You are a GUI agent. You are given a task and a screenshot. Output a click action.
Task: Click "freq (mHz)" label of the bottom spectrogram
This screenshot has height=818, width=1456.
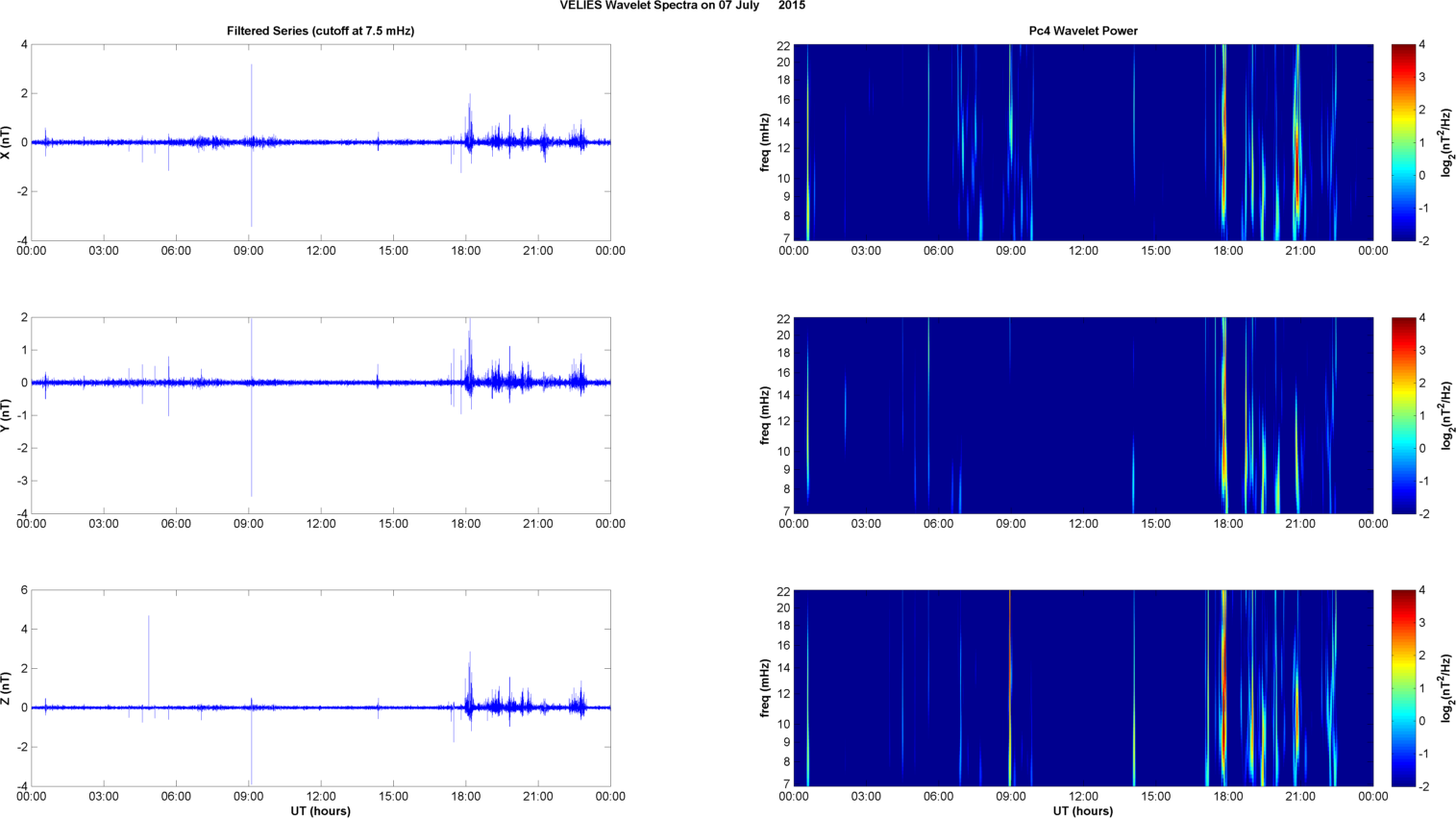click(765, 688)
